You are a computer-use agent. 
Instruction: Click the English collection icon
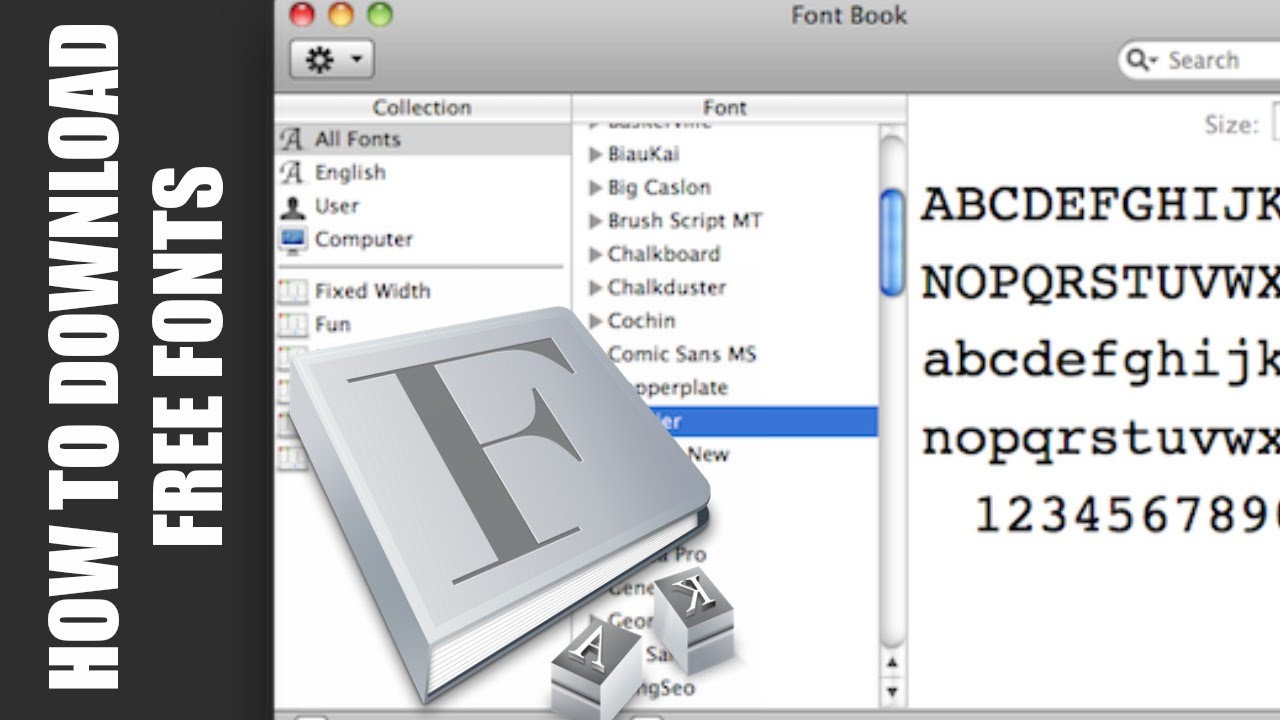(292, 172)
